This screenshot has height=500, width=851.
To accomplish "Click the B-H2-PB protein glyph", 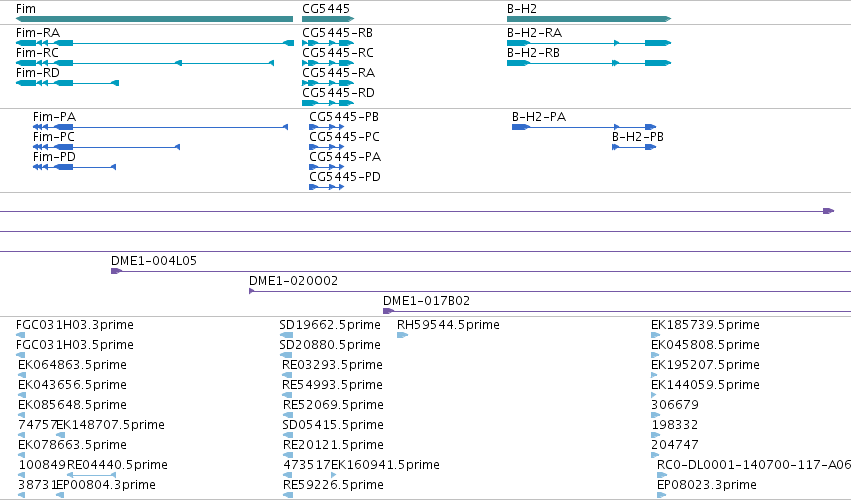I will point(634,147).
